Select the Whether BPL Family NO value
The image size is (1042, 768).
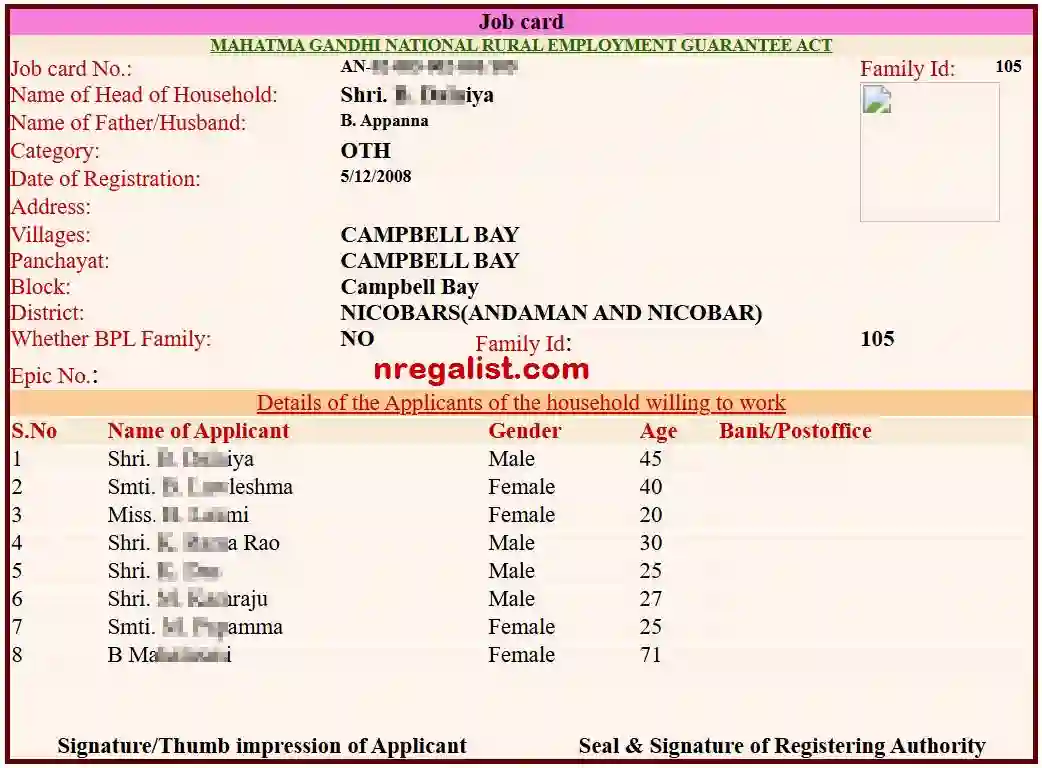click(356, 338)
